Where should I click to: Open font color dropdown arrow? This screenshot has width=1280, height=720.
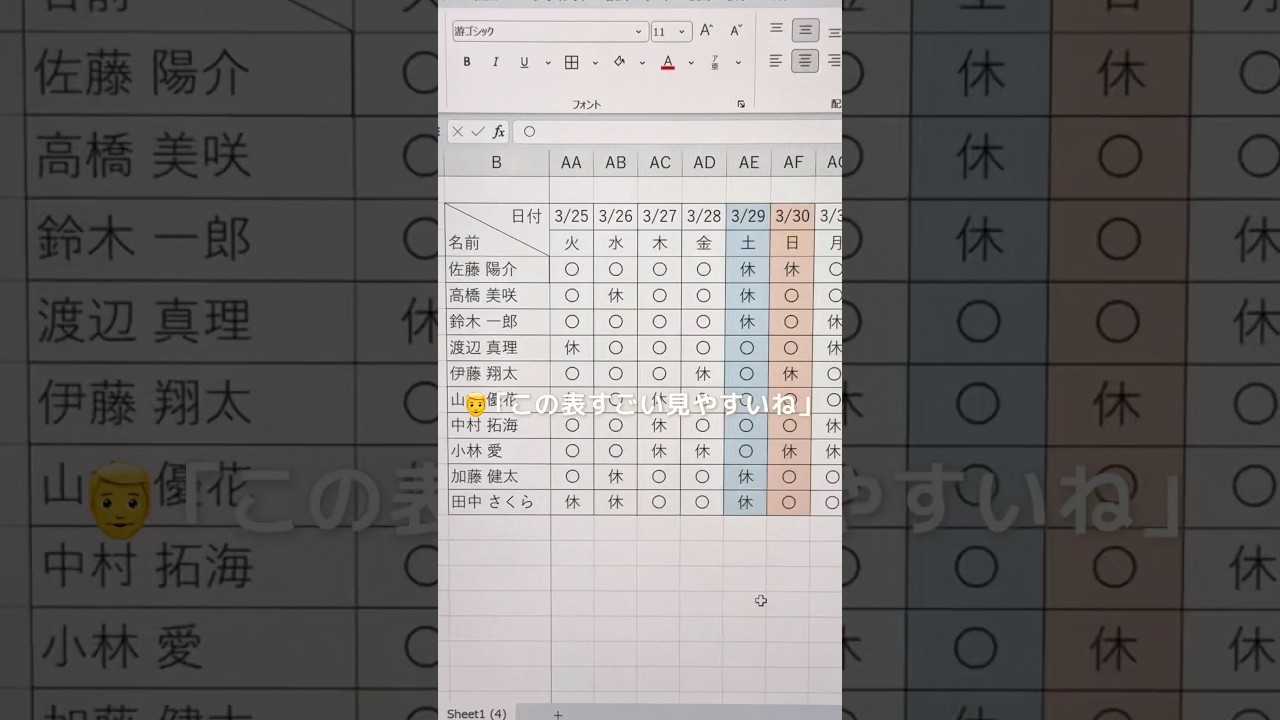click(x=690, y=62)
